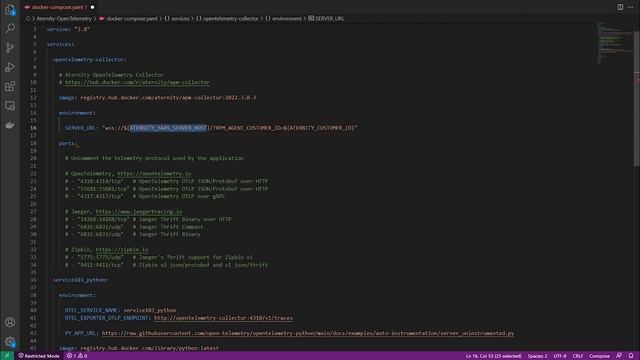Follow the www.jaegertracing.io link

pyautogui.click(x=139, y=212)
